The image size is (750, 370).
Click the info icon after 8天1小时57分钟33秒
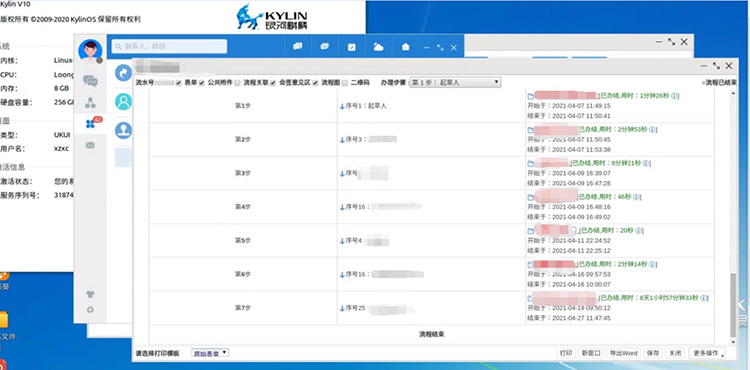[703, 298]
